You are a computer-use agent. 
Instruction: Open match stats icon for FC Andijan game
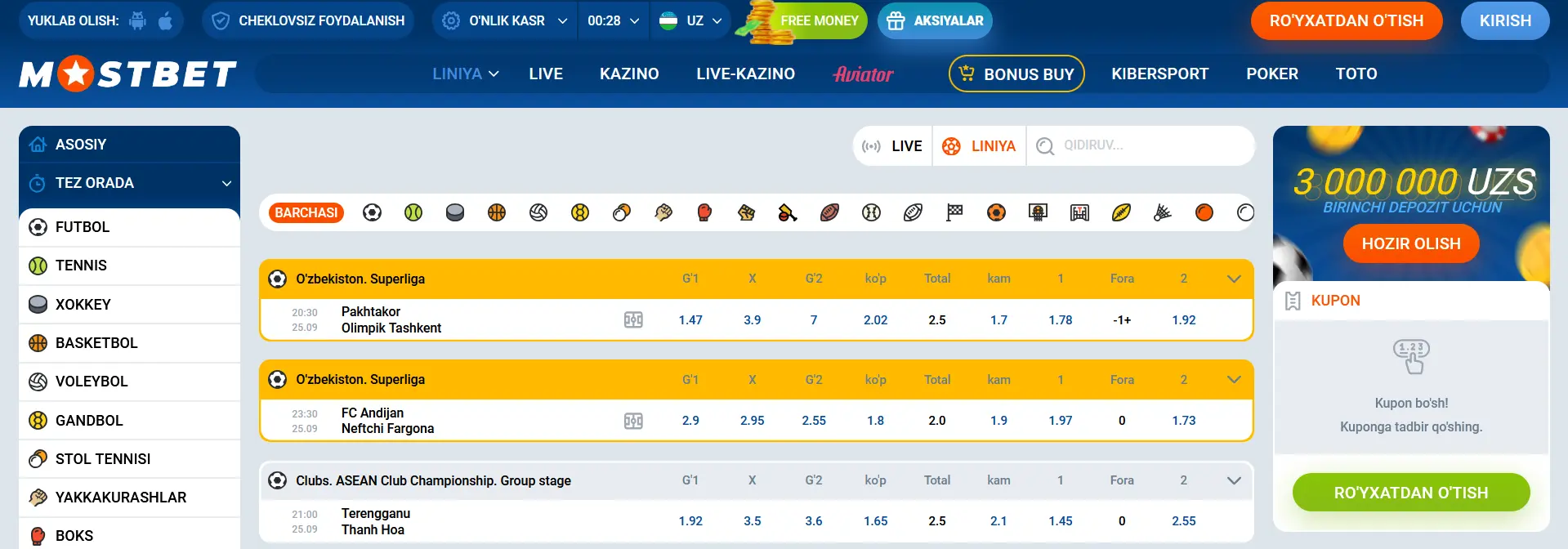633,421
